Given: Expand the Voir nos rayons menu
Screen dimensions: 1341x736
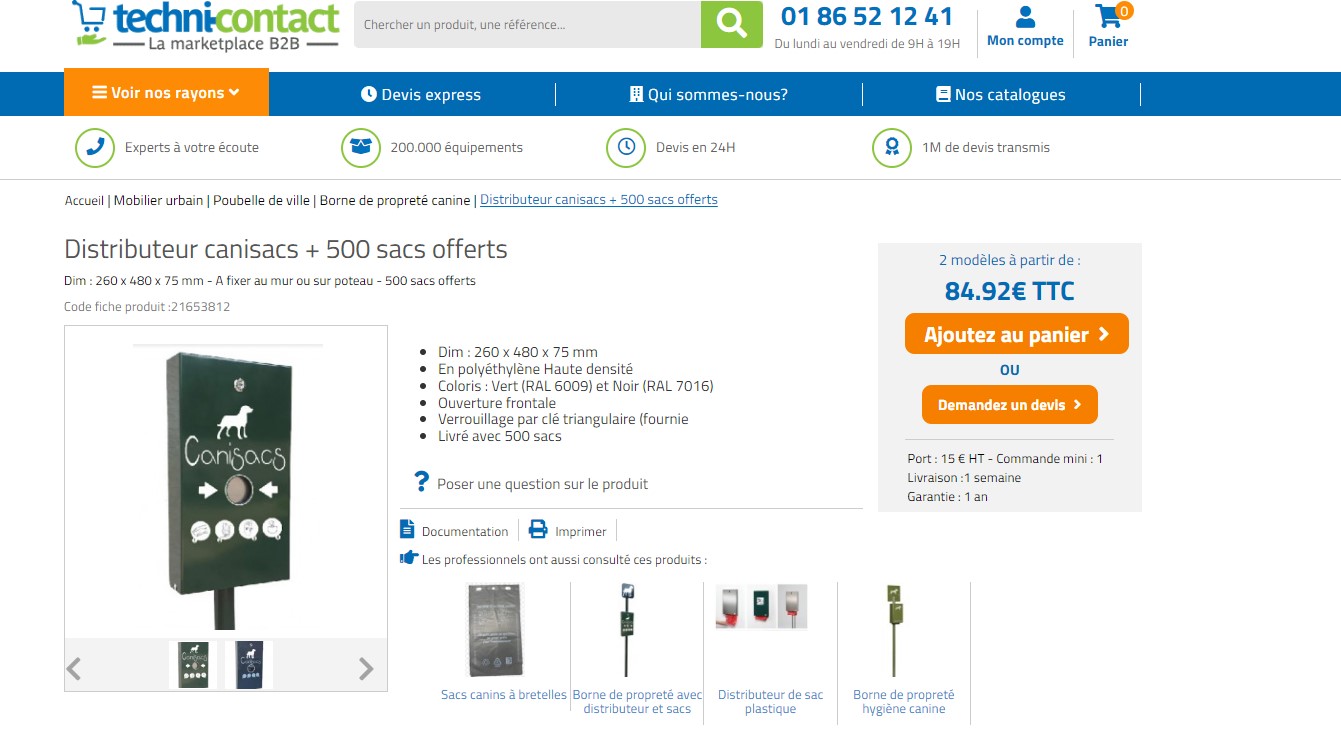Looking at the screenshot, I should (x=166, y=93).
